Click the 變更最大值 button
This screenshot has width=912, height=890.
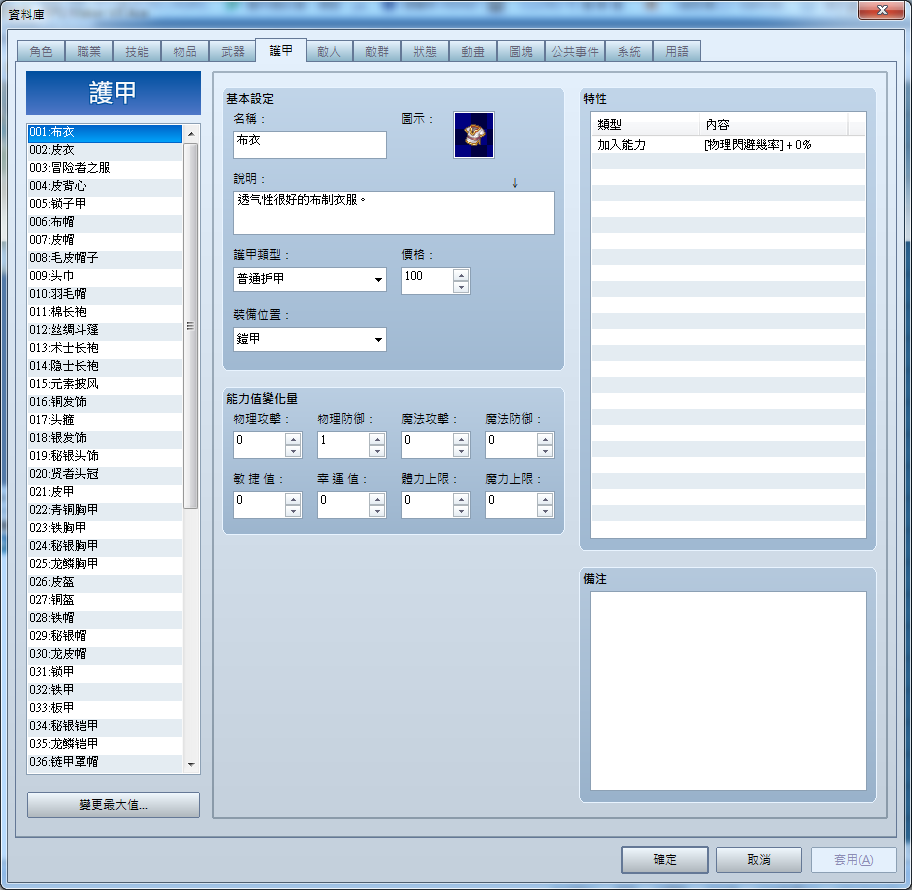[x=113, y=804]
